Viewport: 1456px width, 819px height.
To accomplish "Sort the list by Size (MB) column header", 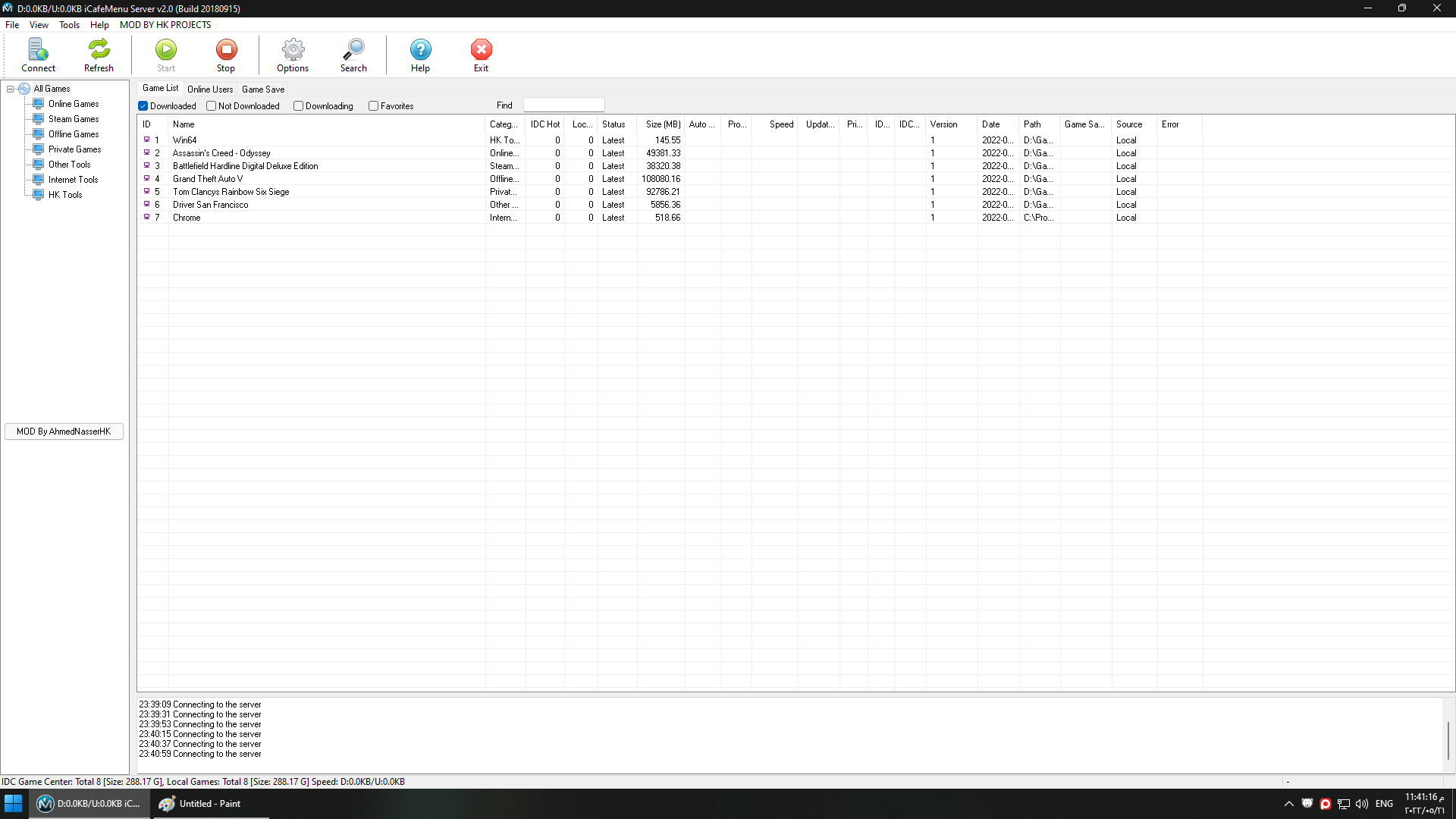I will click(x=662, y=124).
